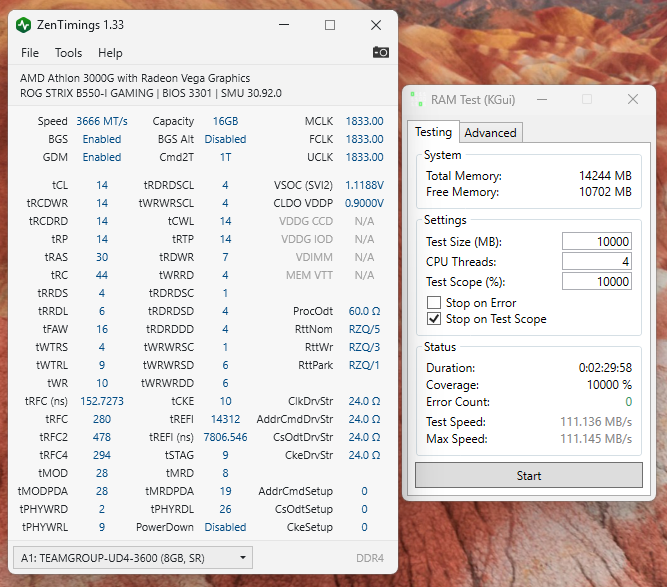
Task: Click the Free Memory value 10702 MB
Action: pyautogui.click(x=605, y=192)
